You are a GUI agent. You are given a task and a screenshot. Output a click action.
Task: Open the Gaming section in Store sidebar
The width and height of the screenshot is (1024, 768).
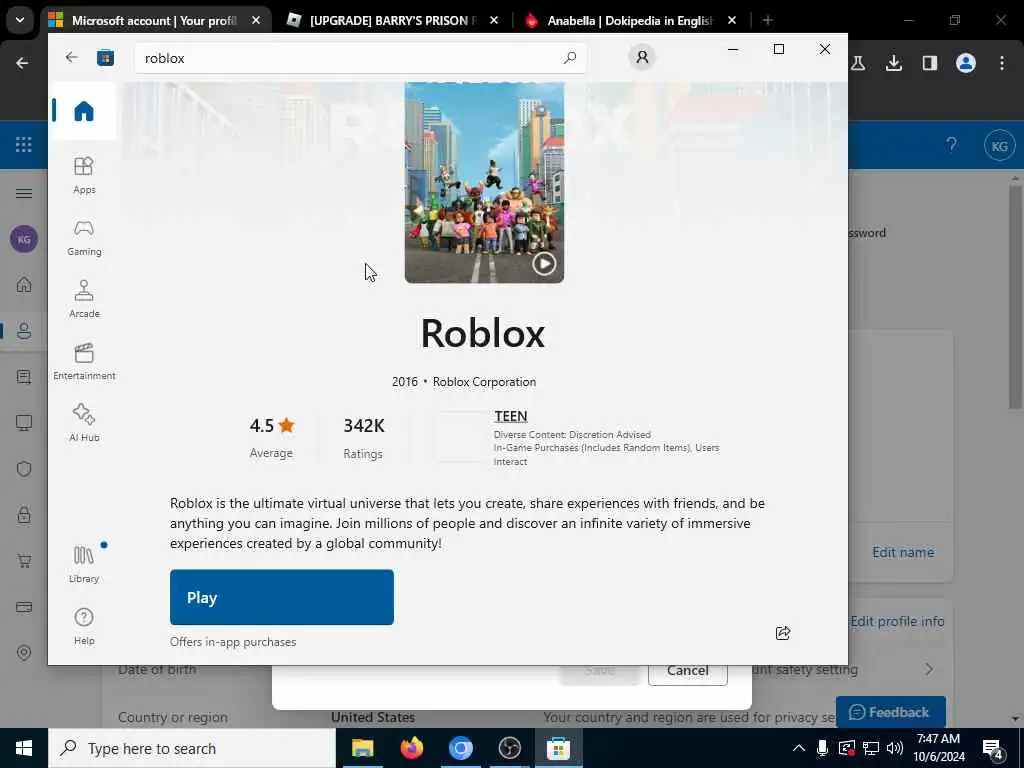pos(84,237)
